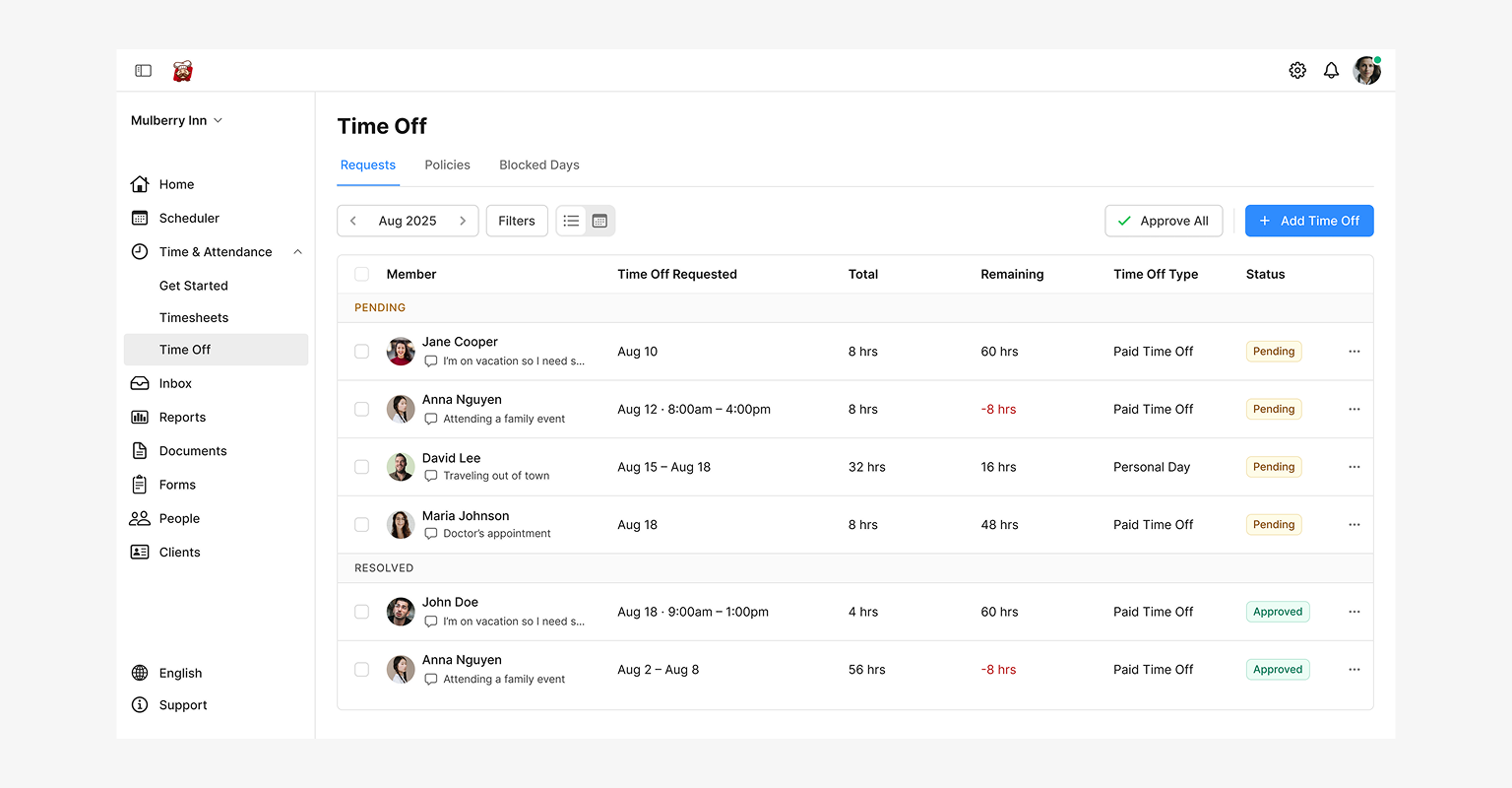Check the resolved Anna Nguyen Aug 2 checkbox
1512x788 pixels.
362,670
